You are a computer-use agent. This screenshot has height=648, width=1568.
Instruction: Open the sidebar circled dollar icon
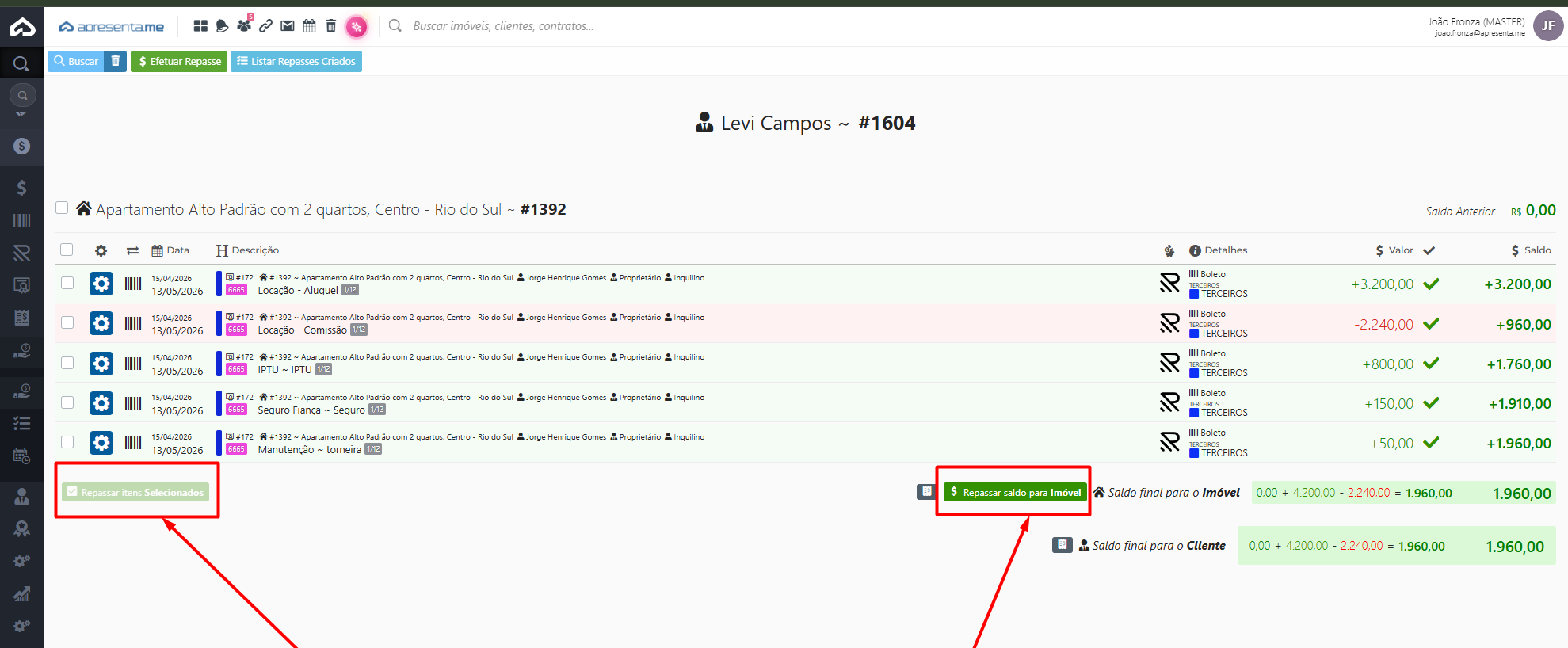(x=21, y=146)
